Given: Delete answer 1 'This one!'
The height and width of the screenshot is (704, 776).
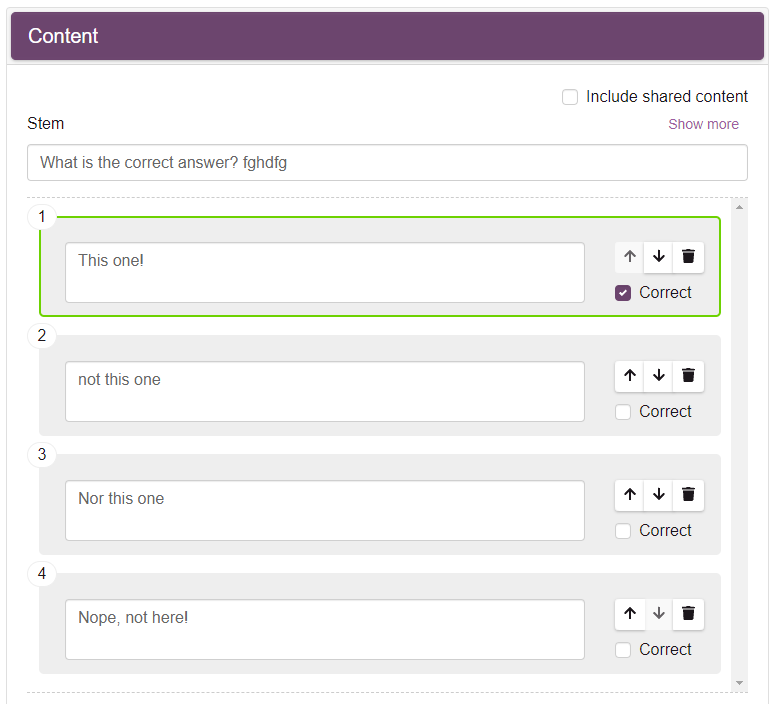Looking at the screenshot, I should click(x=688, y=257).
